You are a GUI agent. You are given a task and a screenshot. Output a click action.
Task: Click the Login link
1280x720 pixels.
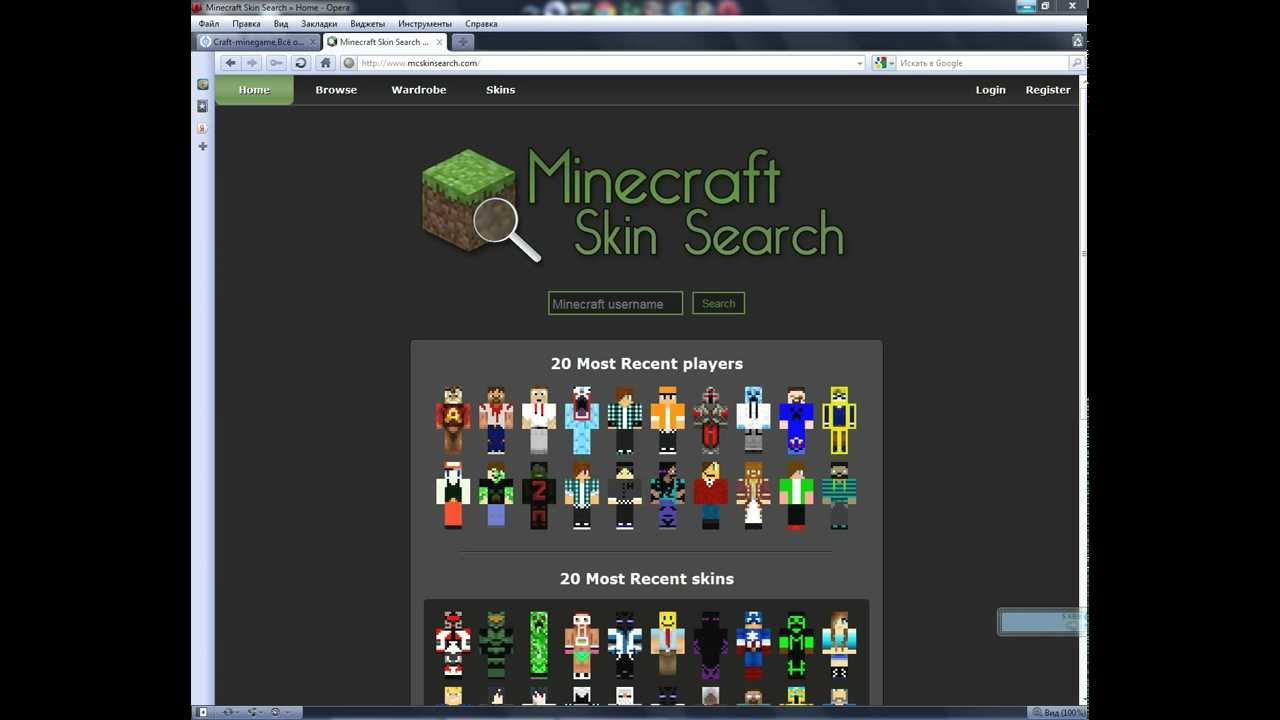[x=991, y=90]
